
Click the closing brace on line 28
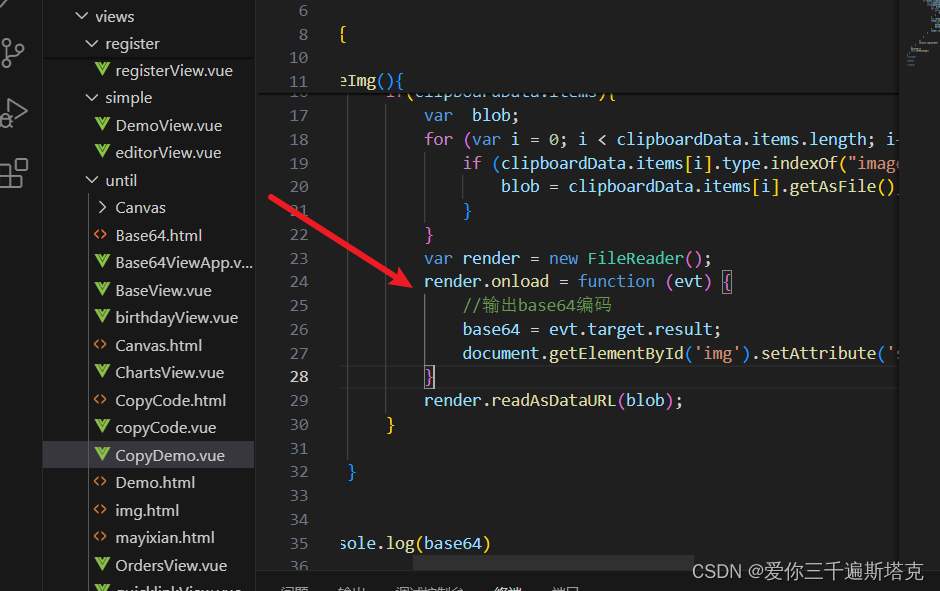(x=429, y=377)
